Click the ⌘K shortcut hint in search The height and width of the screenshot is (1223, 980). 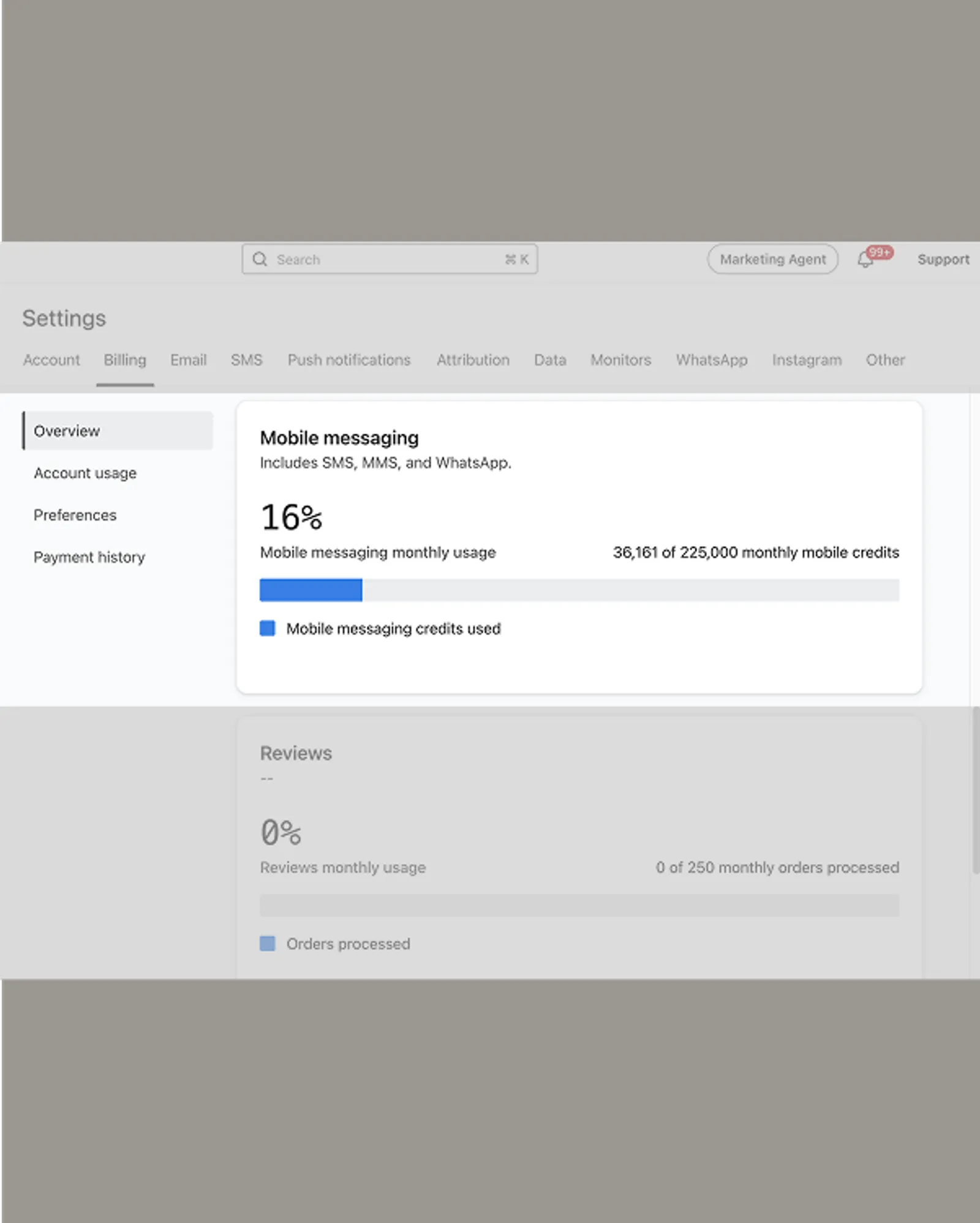click(517, 260)
